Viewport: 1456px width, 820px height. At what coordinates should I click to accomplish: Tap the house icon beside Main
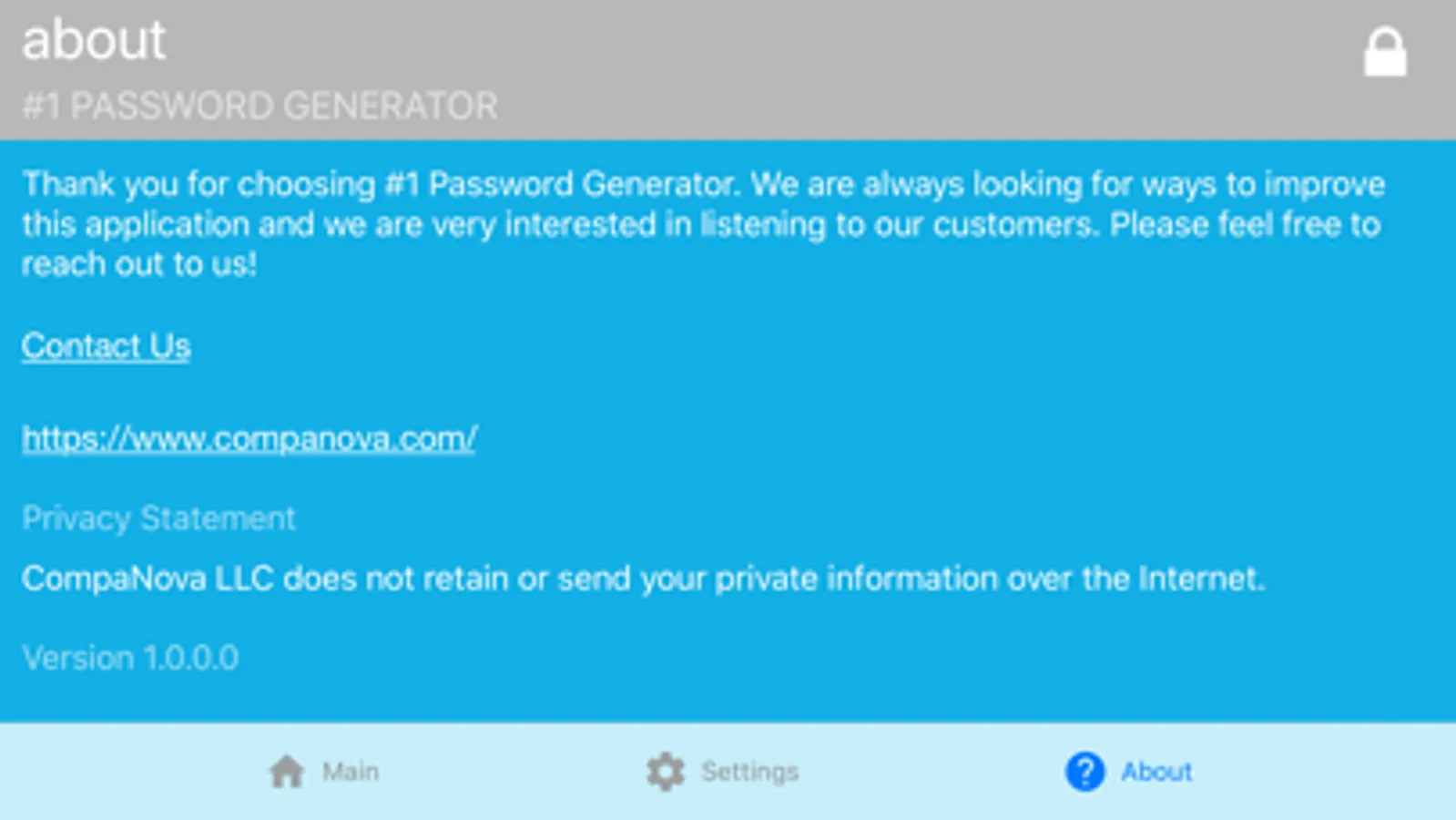287,772
